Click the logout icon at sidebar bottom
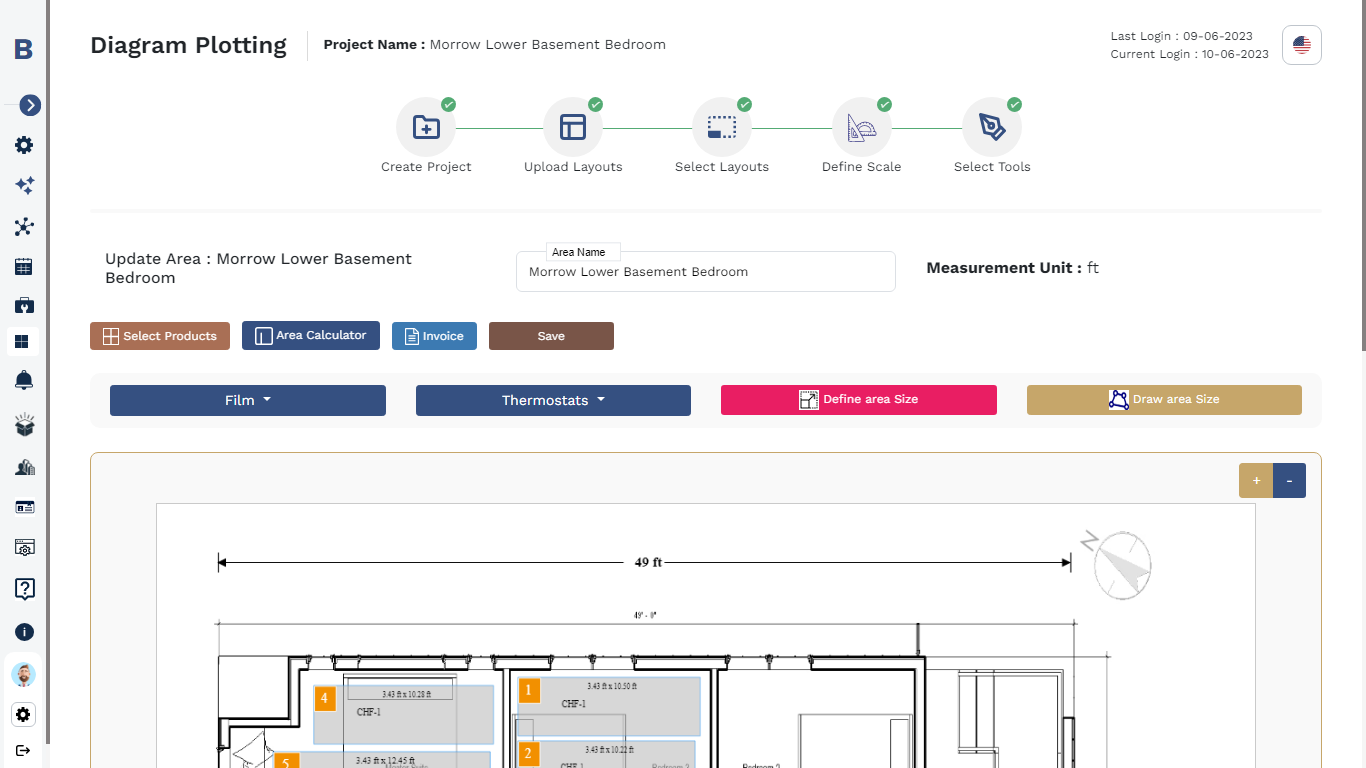The width and height of the screenshot is (1366, 768). (x=24, y=750)
